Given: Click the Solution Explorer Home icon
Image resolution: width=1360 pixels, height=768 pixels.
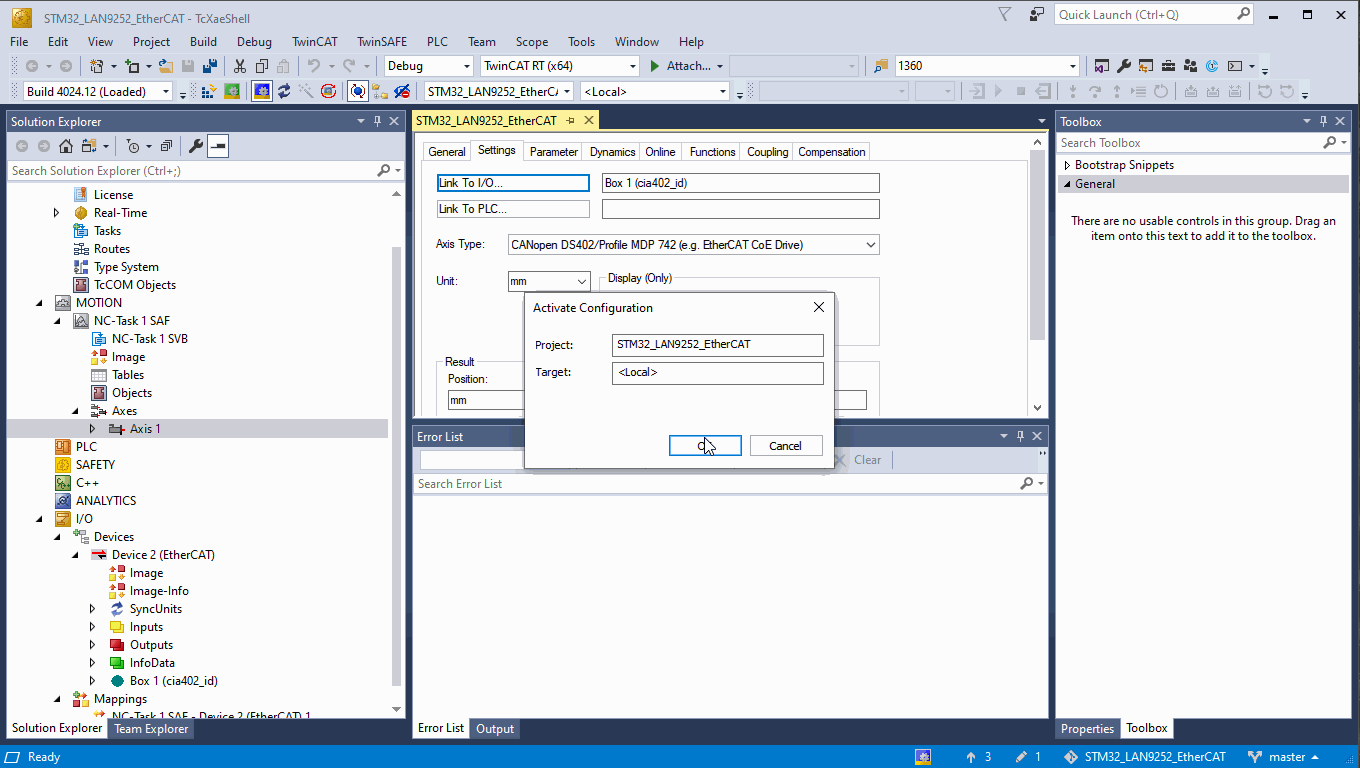Looking at the screenshot, I should click(65, 146).
